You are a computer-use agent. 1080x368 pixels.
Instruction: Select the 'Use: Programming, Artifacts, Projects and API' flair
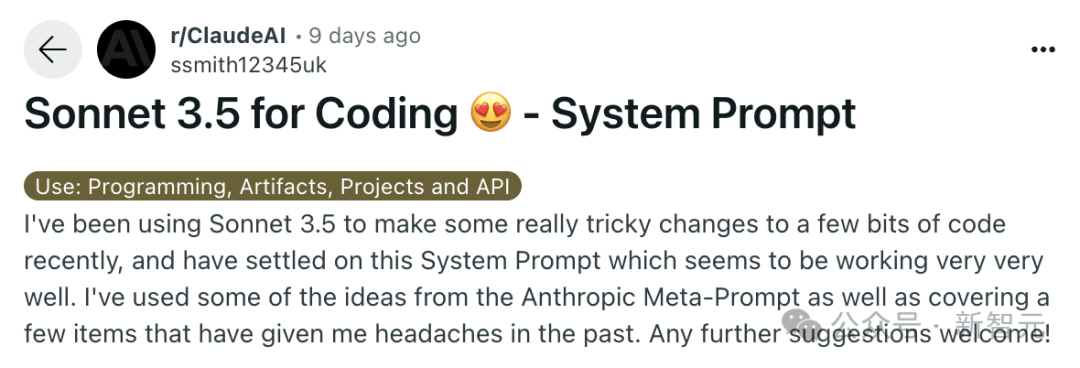[x=272, y=187]
